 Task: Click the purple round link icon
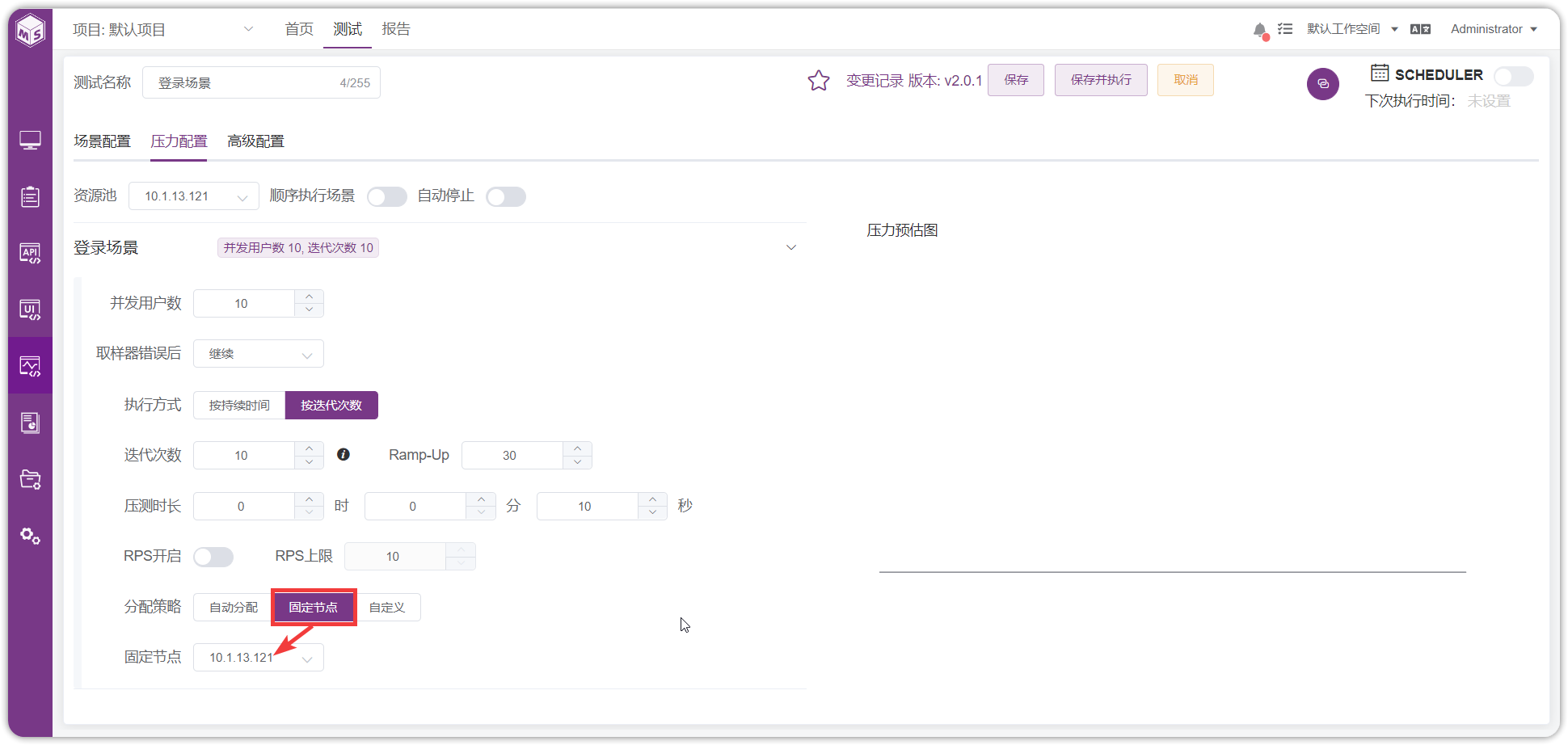(1323, 84)
